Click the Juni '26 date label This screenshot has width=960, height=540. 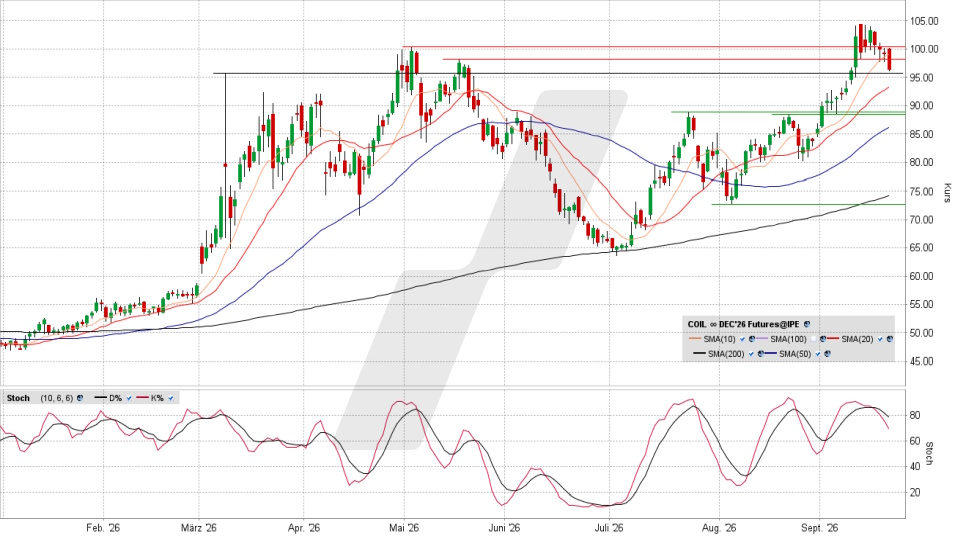pyautogui.click(x=505, y=528)
